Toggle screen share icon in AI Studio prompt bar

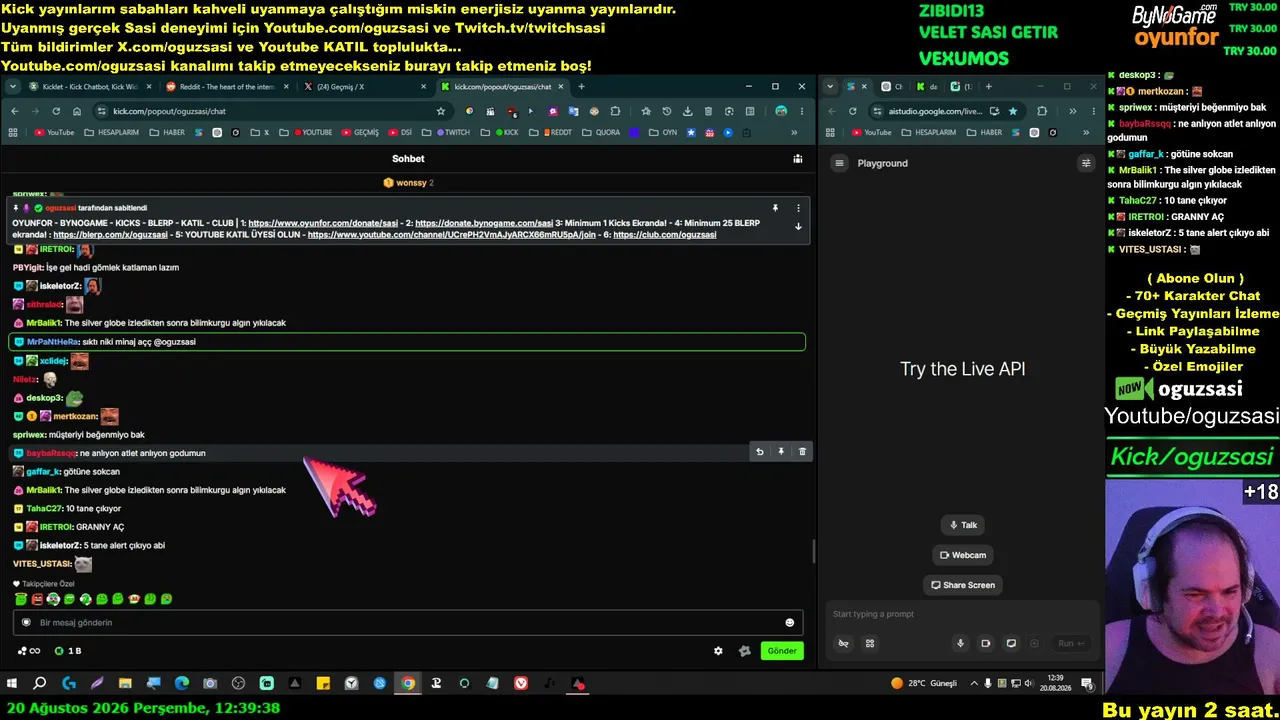1011,643
